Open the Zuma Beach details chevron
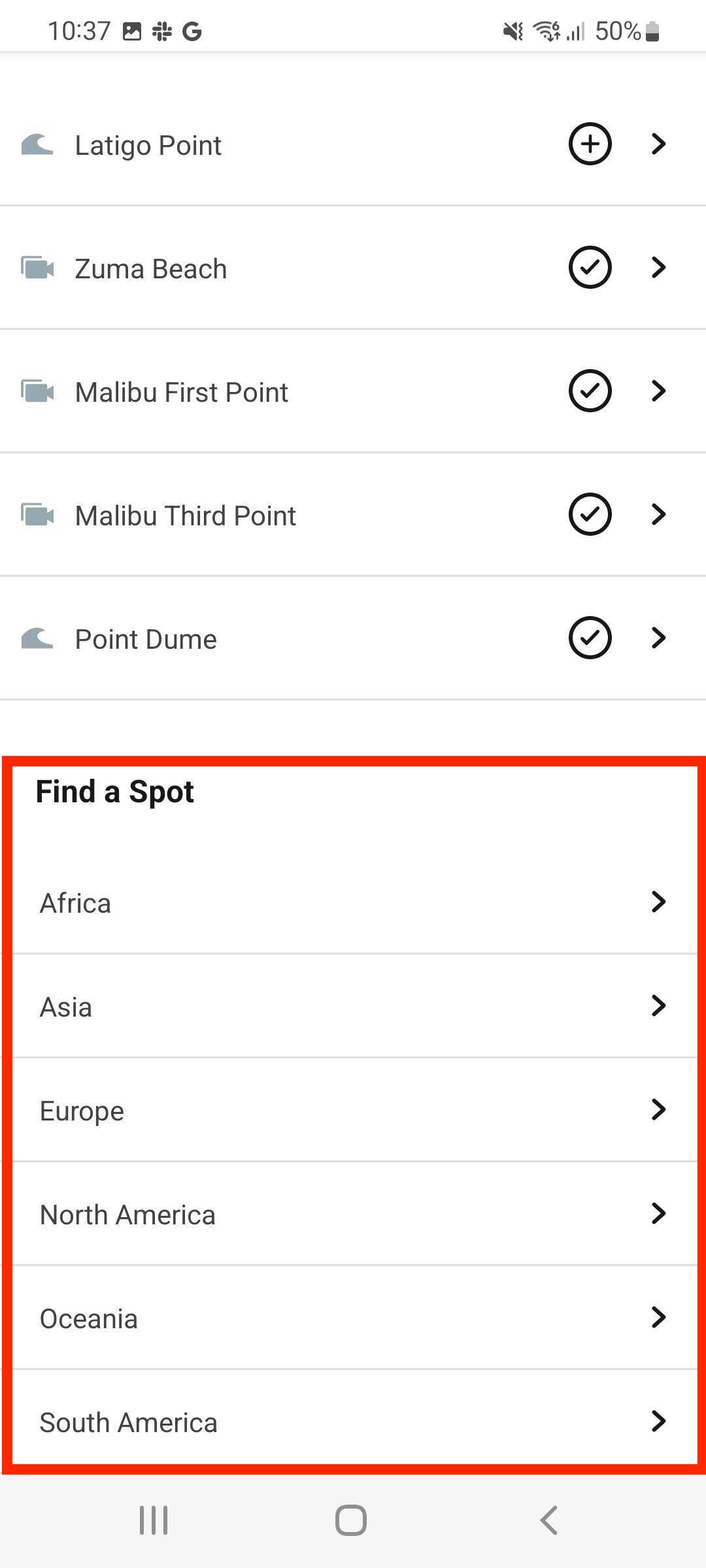 coord(658,267)
